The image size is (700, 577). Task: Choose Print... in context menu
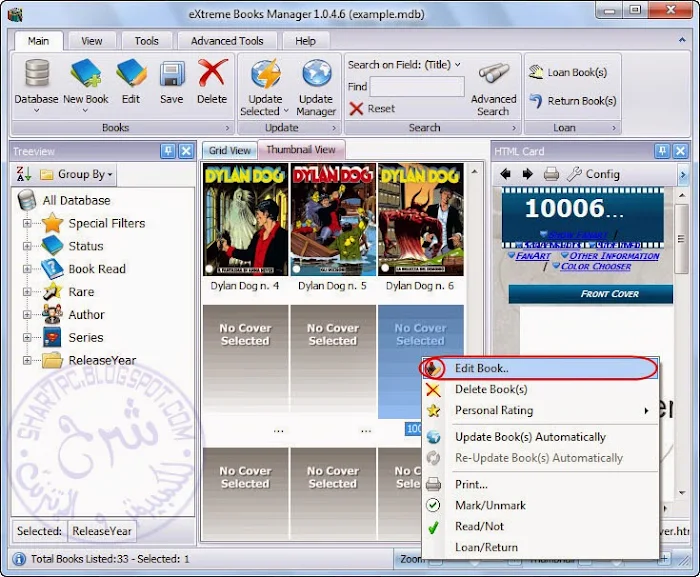(x=540, y=484)
